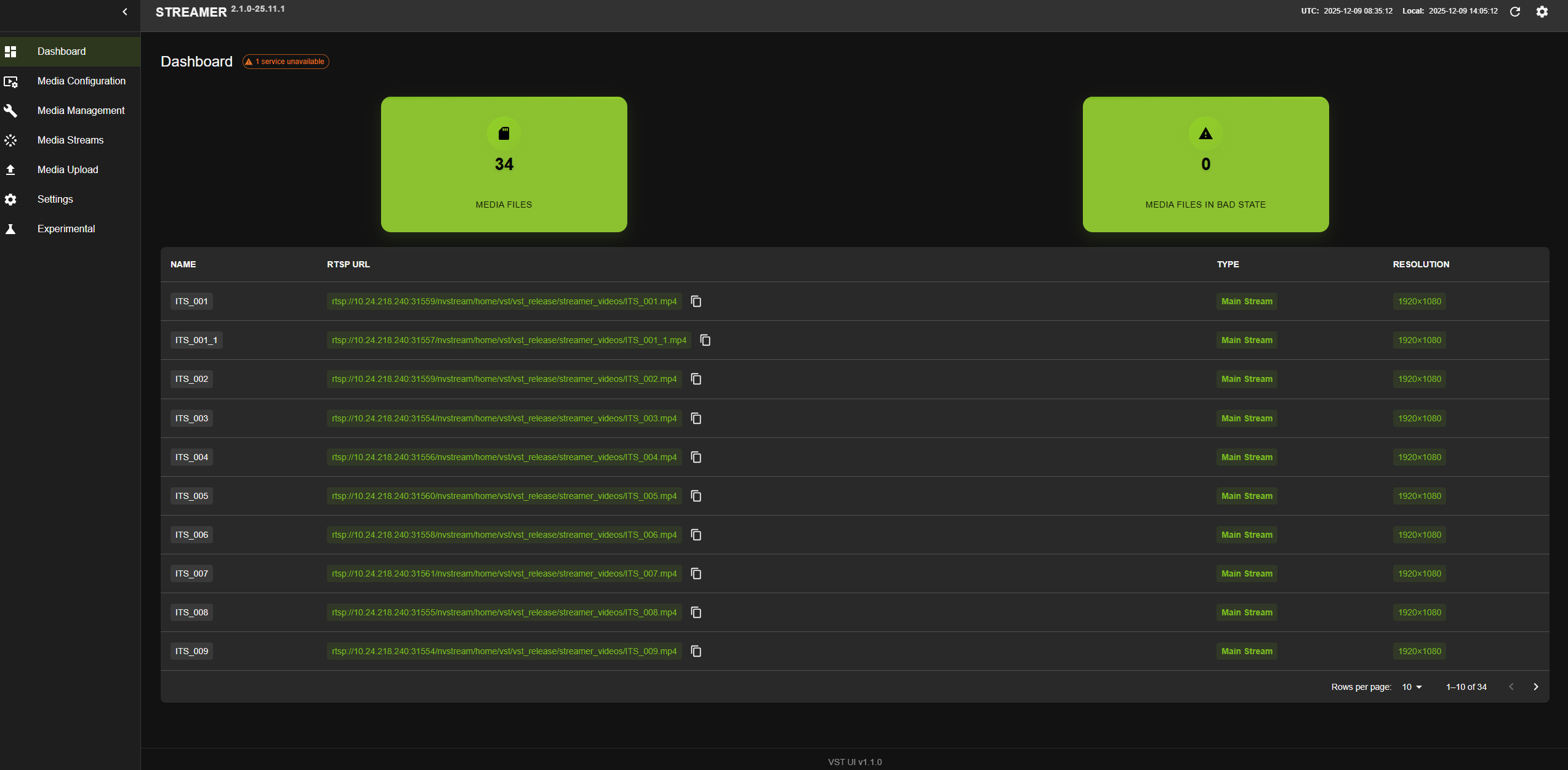The height and width of the screenshot is (770, 1568).
Task: Copy the ITS_005 stream URL via copy icon
Action: click(x=696, y=496)
